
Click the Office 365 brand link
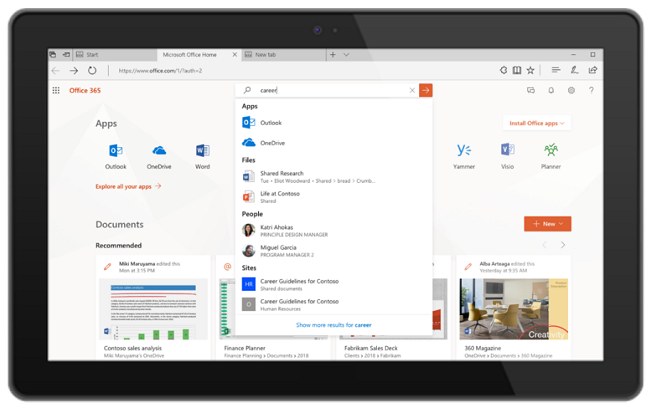[85, 90]
